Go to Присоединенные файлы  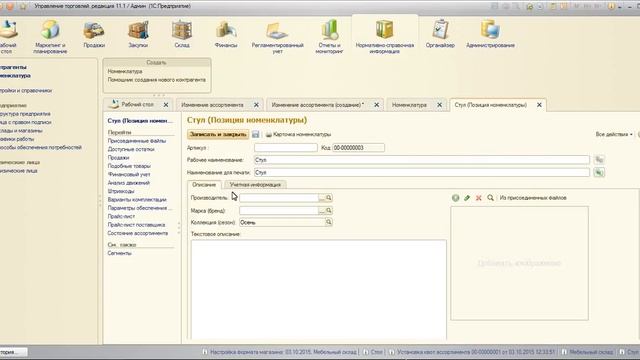(137, 141)
